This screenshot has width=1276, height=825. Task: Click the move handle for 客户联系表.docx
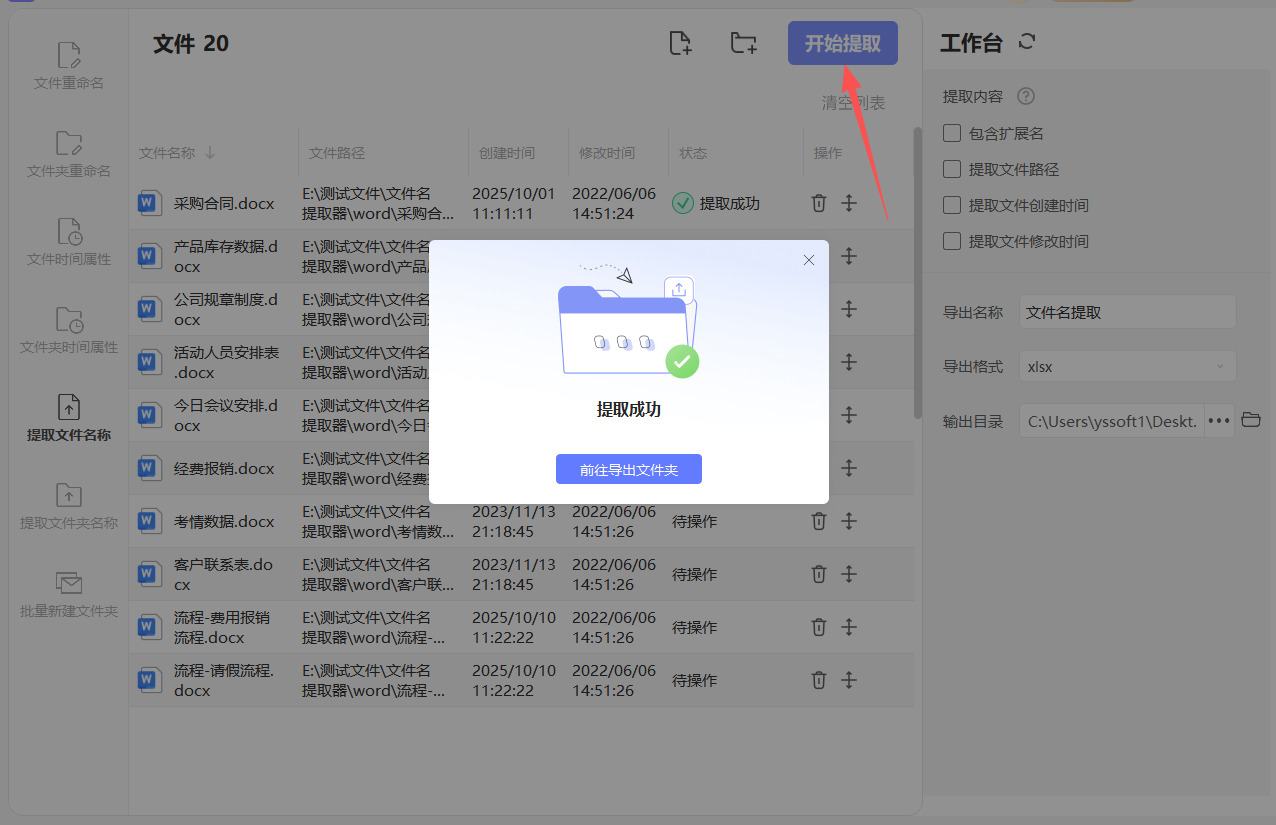pos(849,574)
